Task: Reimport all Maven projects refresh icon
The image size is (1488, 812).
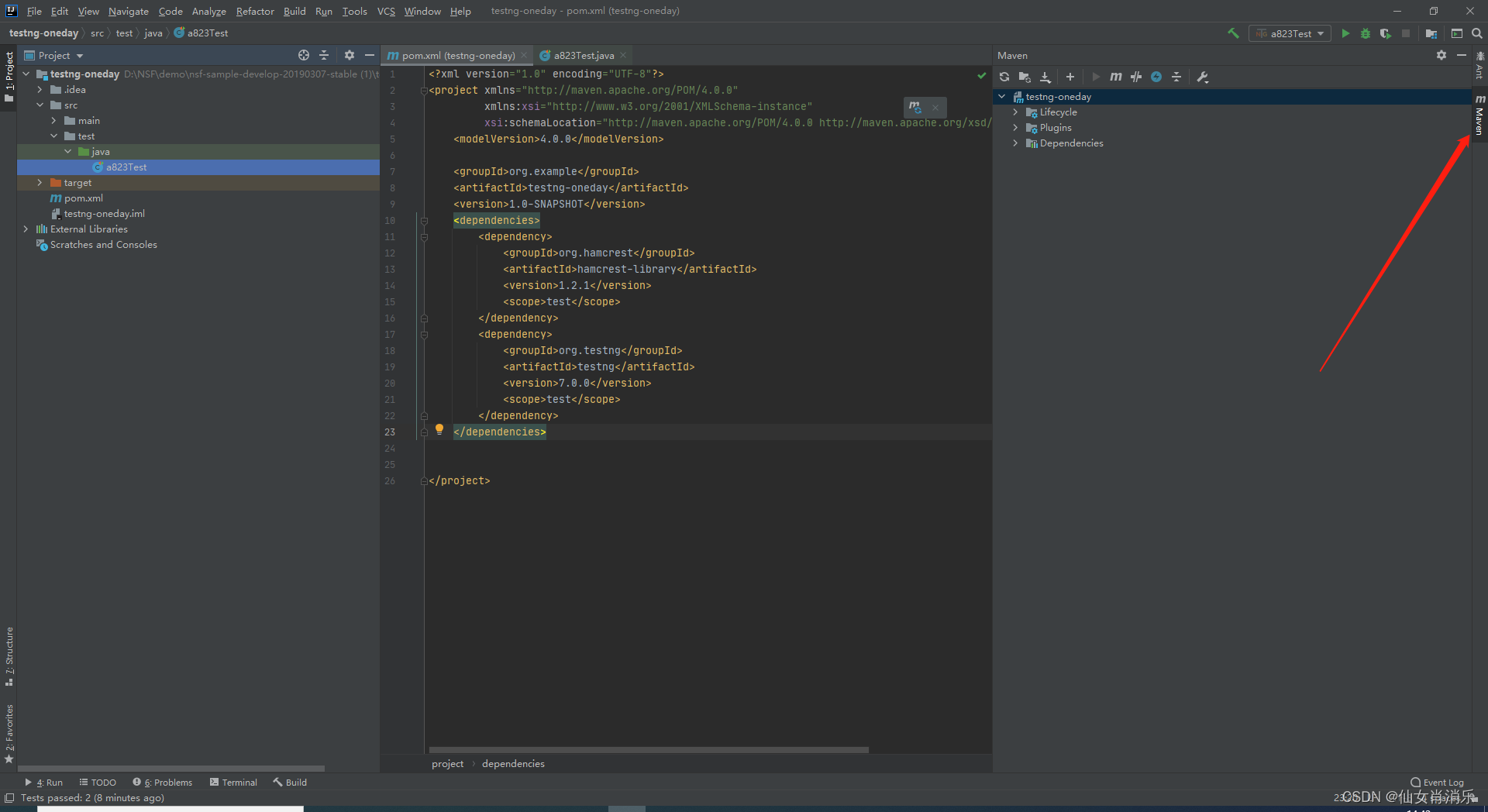Action: pos(1004,77)
